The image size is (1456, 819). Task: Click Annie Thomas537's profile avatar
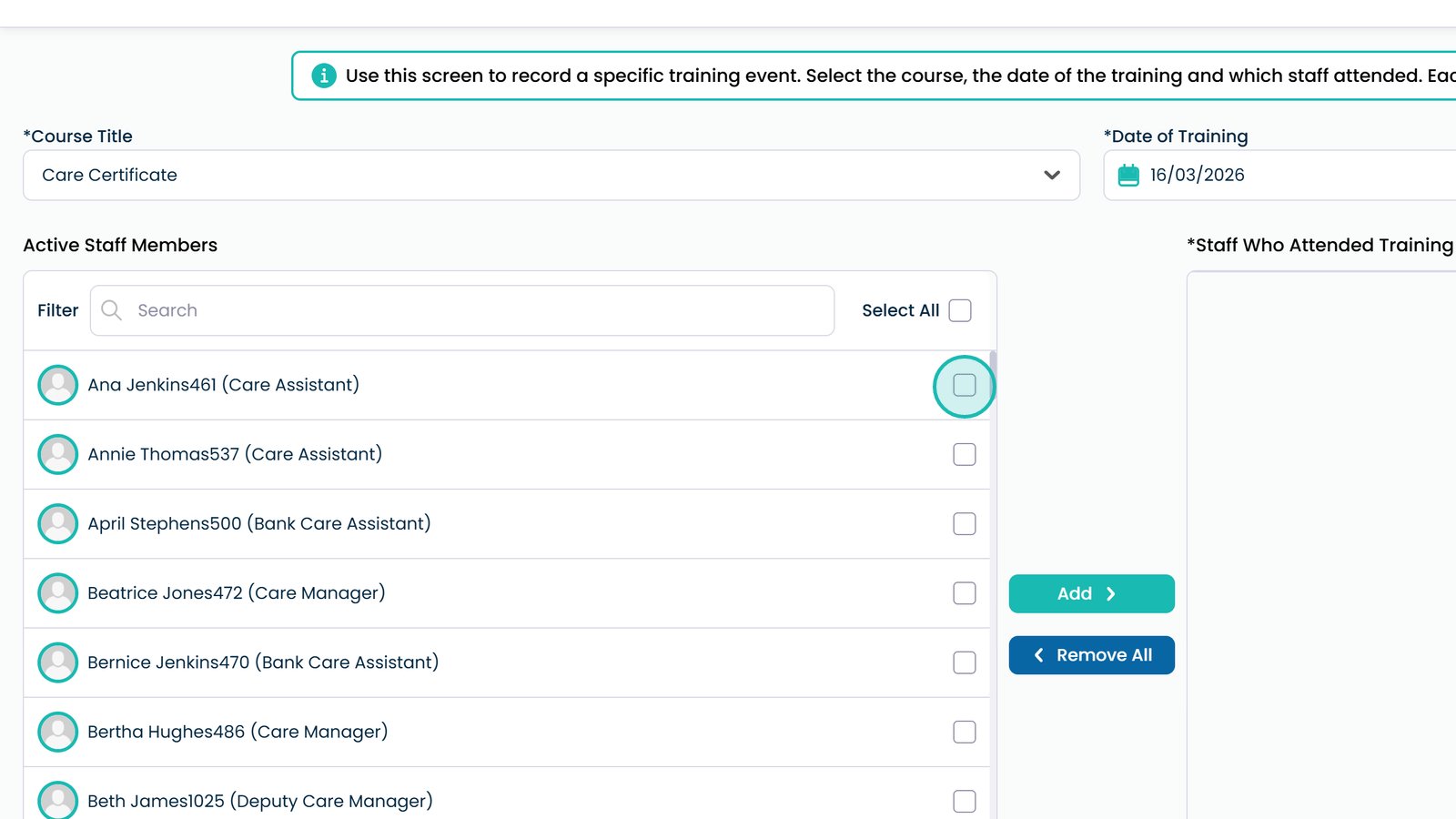pos(57,454)
